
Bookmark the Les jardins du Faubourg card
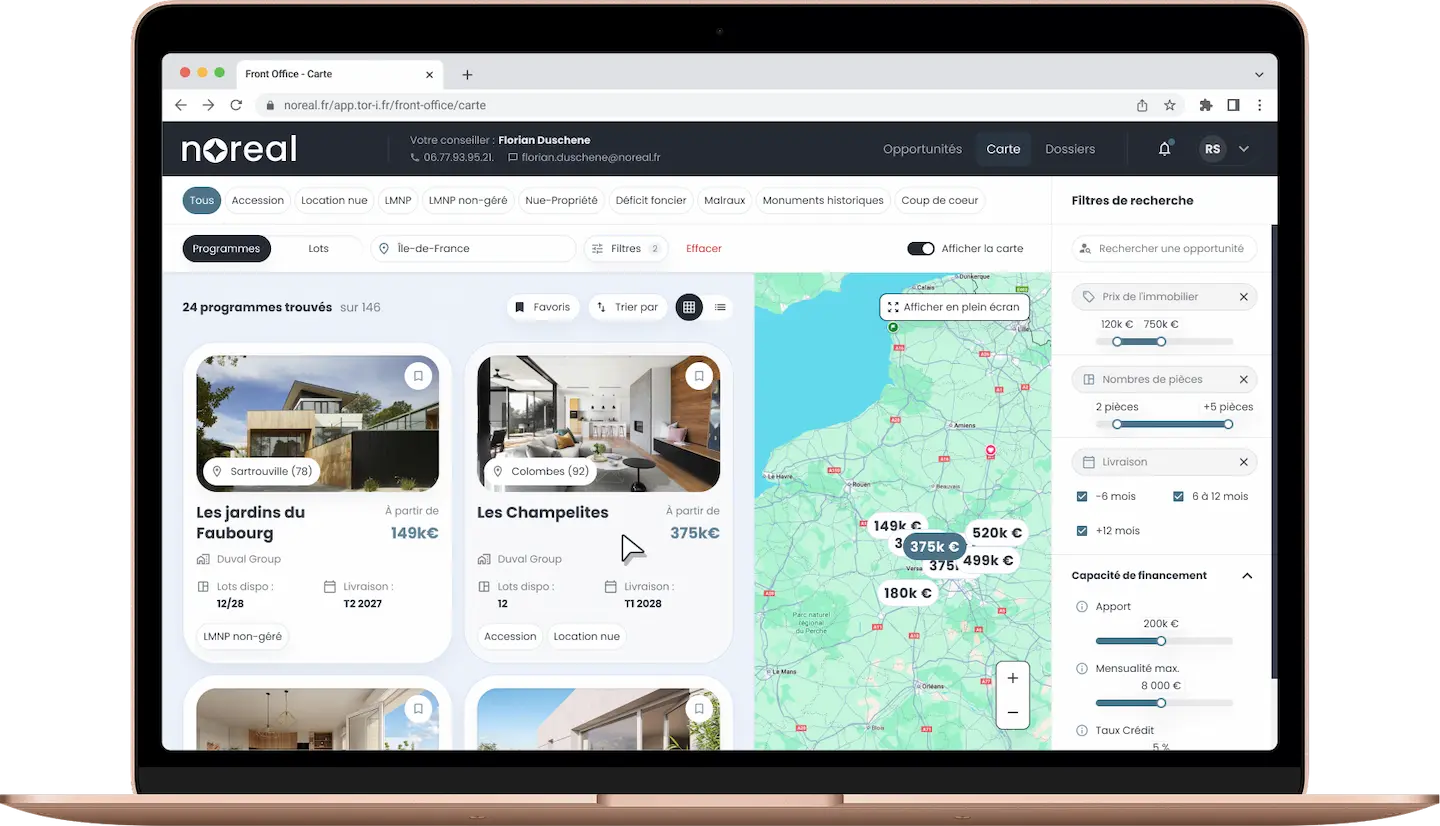coord(418,376)
